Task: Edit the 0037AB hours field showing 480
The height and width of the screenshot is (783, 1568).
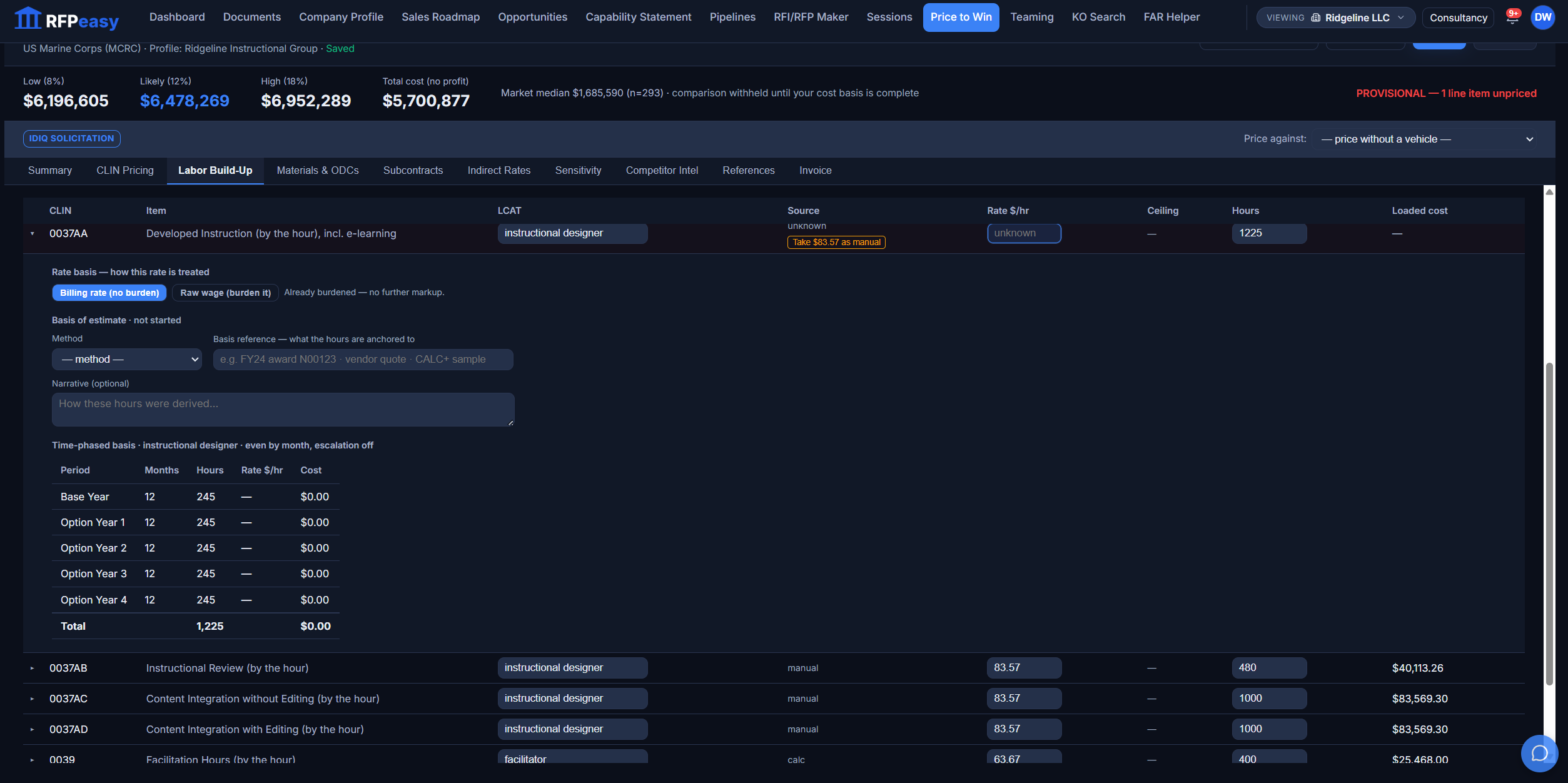Action: 1269,667
